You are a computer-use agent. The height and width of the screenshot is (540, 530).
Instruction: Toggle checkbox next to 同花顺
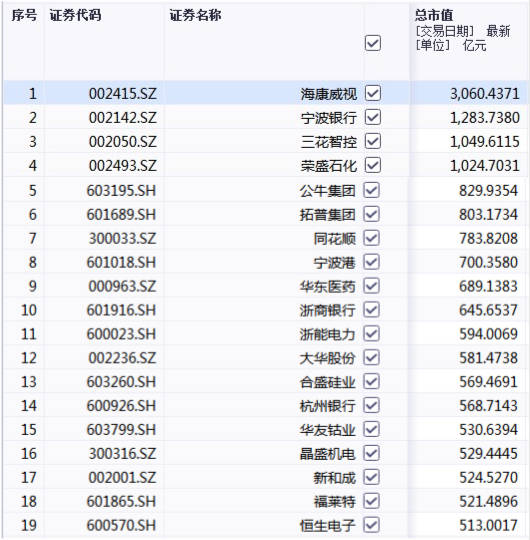372,238
